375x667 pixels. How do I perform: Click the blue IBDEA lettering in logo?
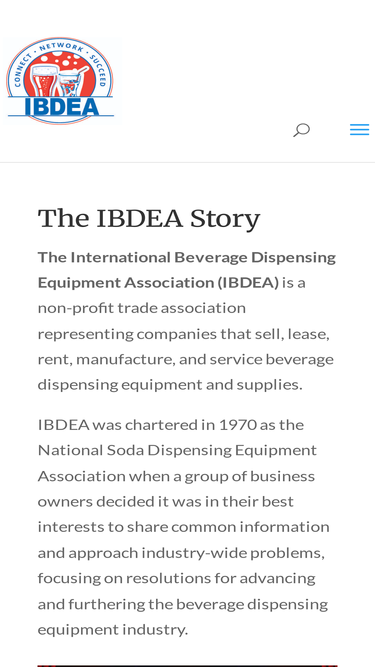62,106
